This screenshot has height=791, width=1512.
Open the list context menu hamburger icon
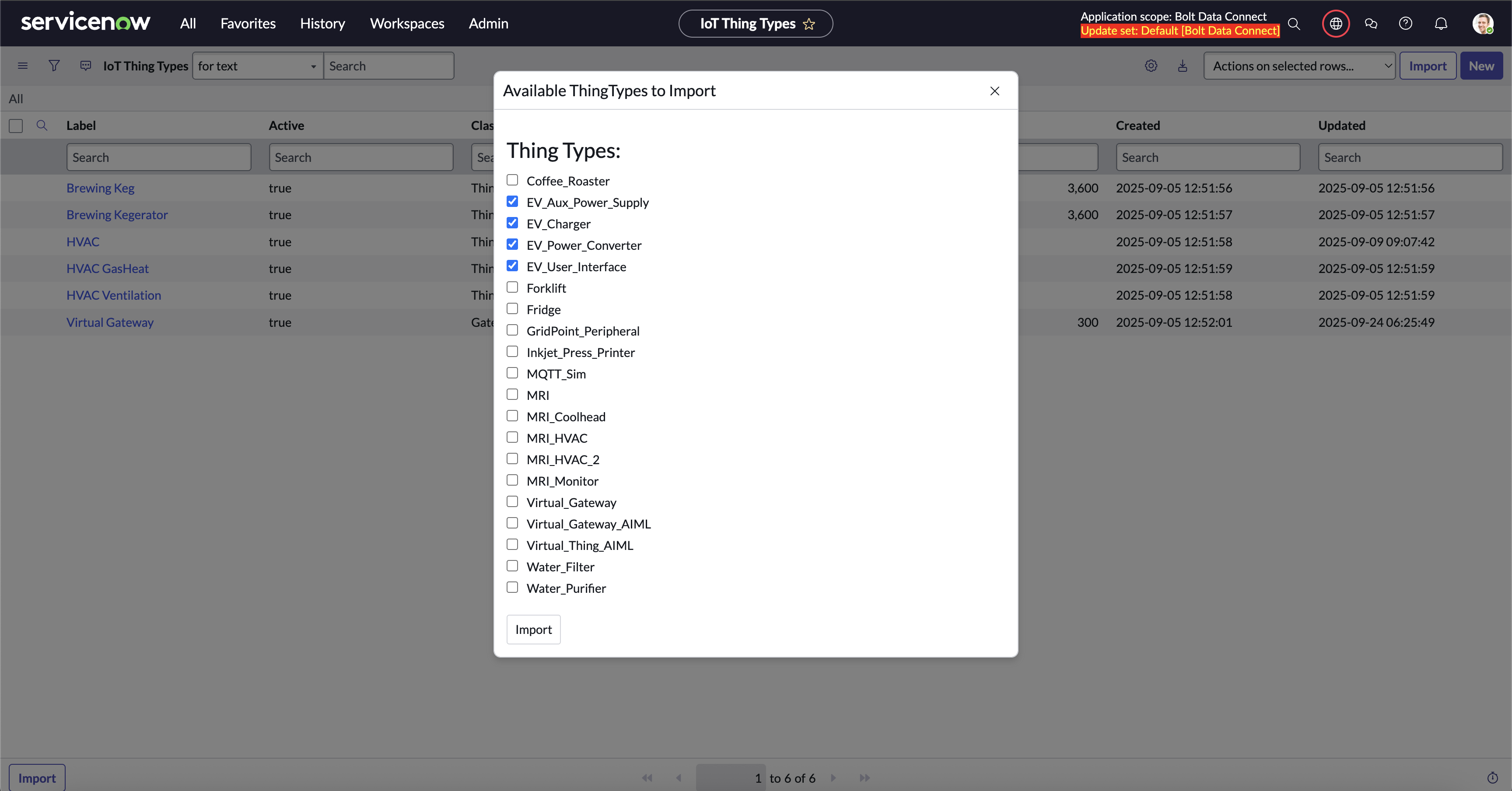click(x=23, y=66)
